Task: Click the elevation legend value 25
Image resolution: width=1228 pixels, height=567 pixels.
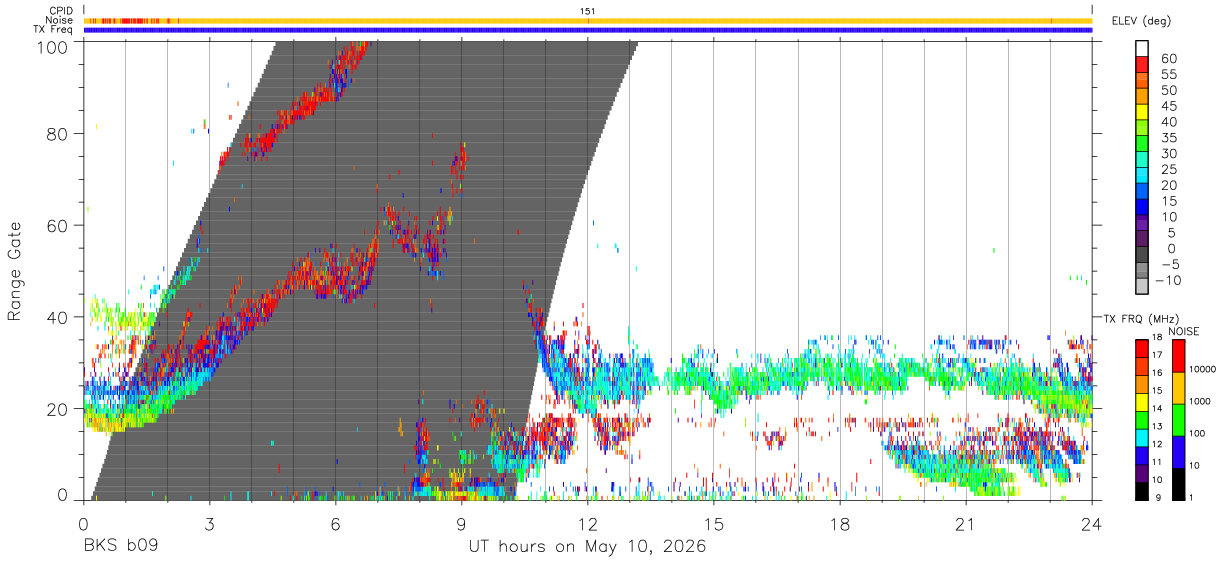Action: click(1167, 169)
